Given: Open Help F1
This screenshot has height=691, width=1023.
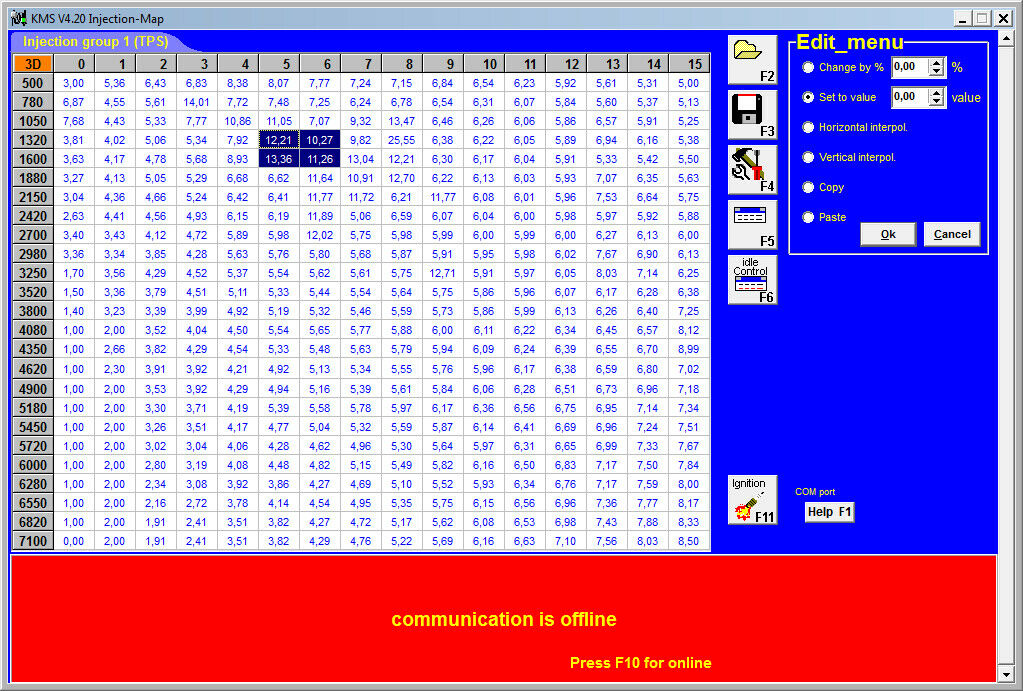Looking at the screenshot, I should tap(829, 512).
